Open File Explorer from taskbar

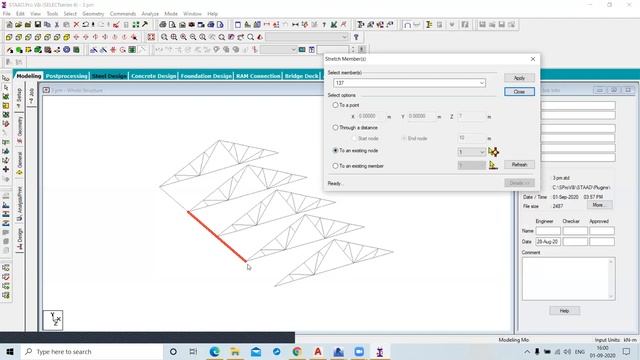(x=235, y=351)
